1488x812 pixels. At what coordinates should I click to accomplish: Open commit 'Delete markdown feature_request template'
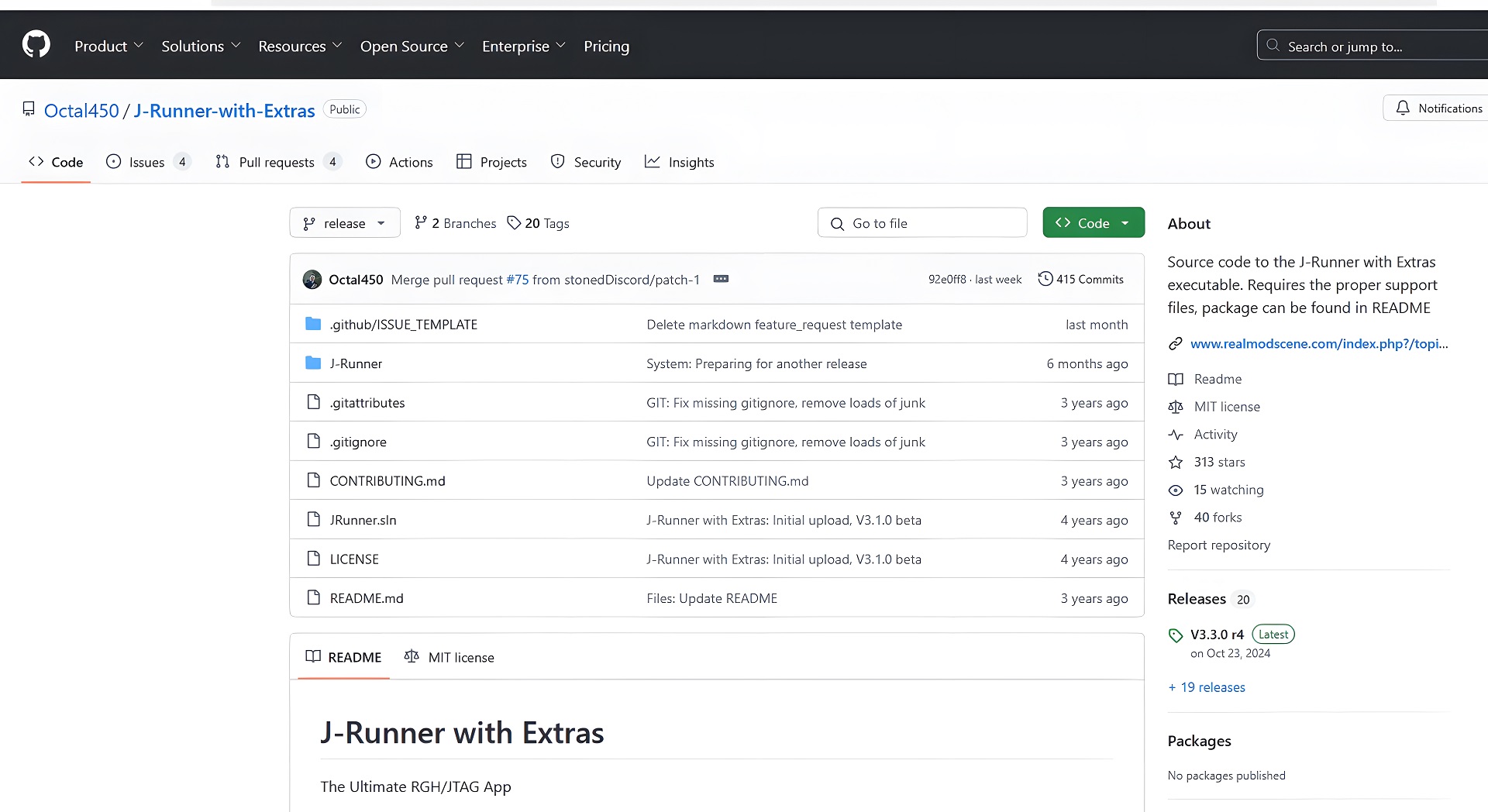774,325
